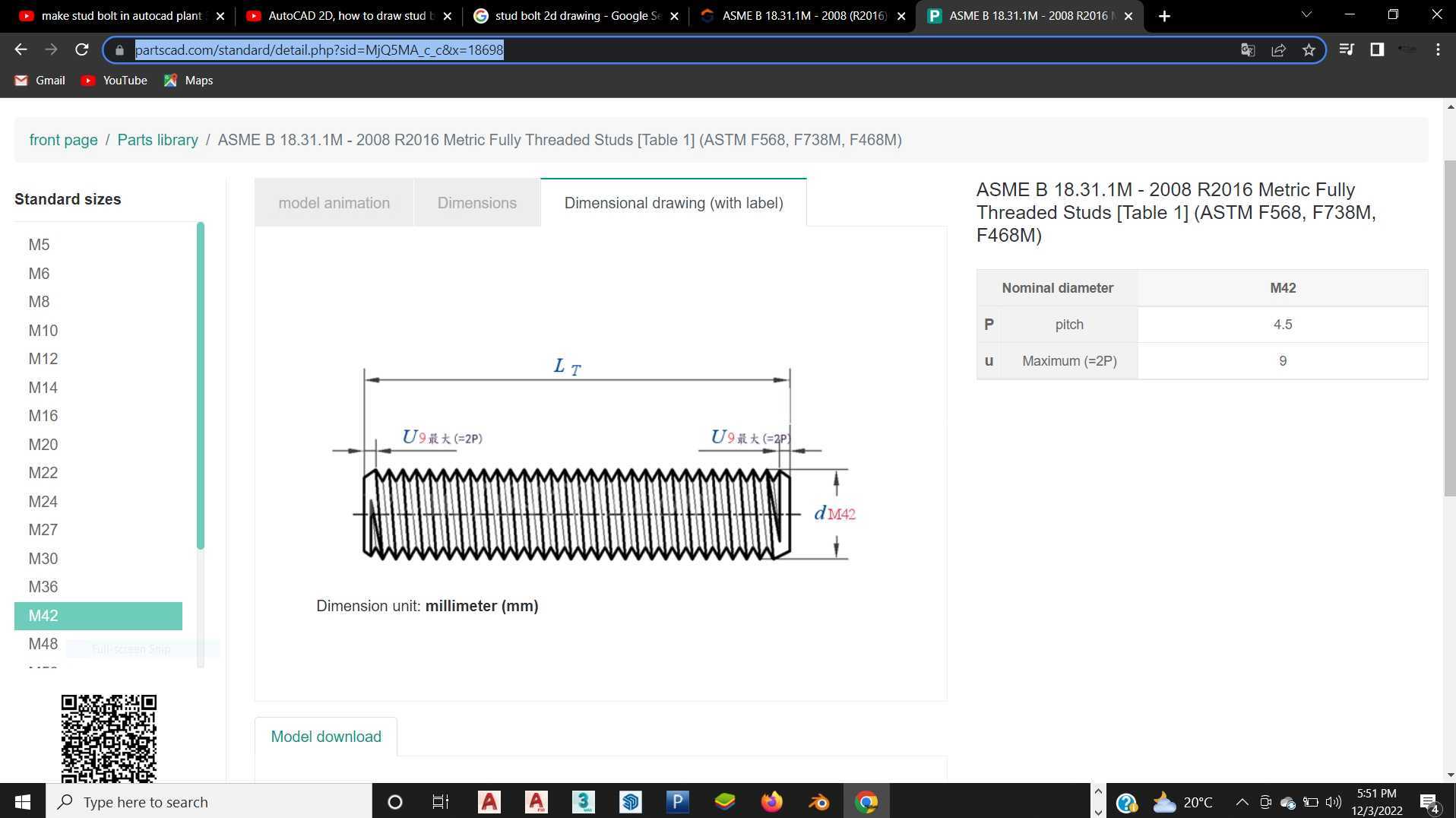Open the volume control in system tray
This screenshot has height=818, width=1456.
[x=1334, y=802]
